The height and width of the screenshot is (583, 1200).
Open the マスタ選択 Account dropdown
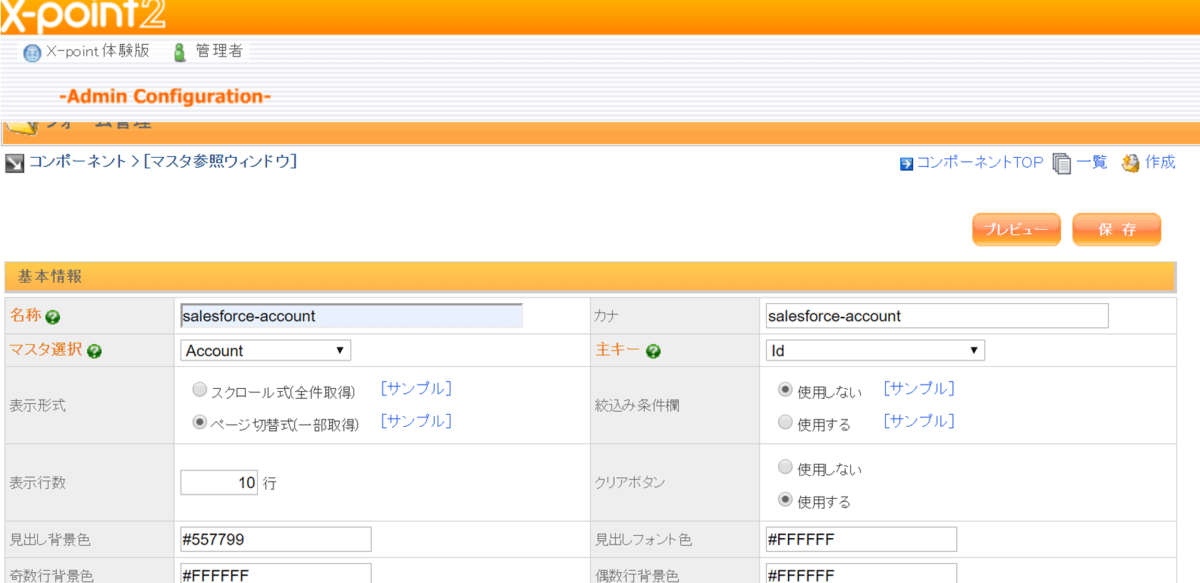click(x=266, y=350)
